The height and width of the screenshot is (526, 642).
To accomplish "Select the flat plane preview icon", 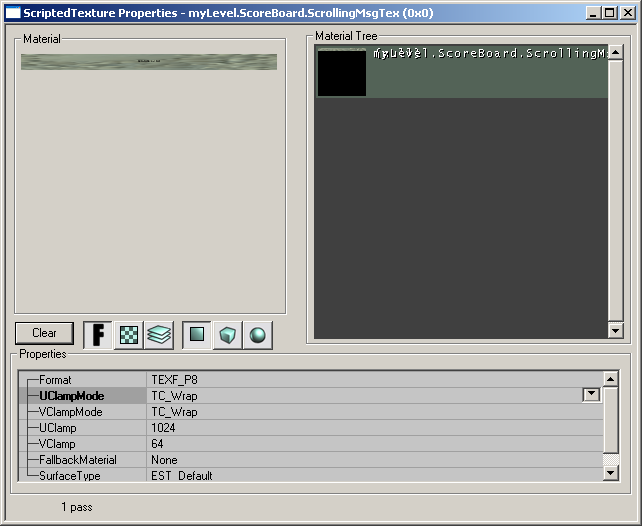I will (x=197, y=335).
